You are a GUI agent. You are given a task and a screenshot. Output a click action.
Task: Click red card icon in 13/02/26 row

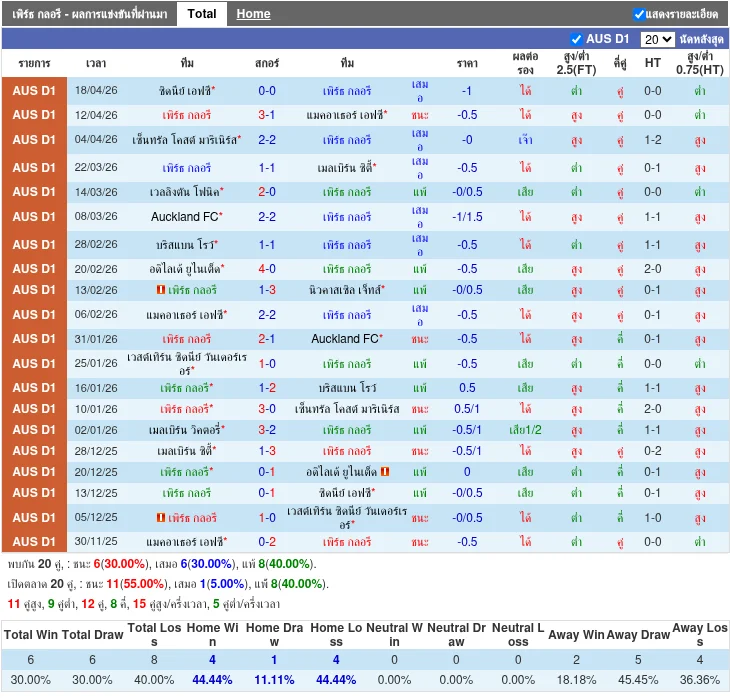[161, 290]
